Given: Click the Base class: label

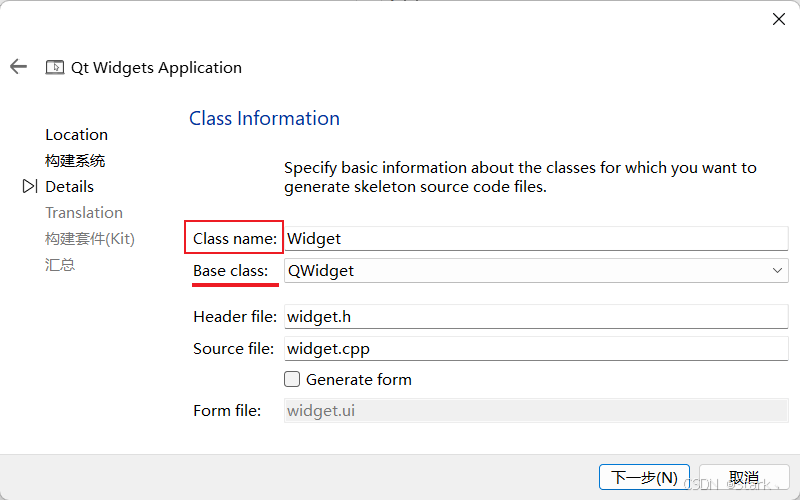Looking at the screenshot, I should click(x=231, y=270).
